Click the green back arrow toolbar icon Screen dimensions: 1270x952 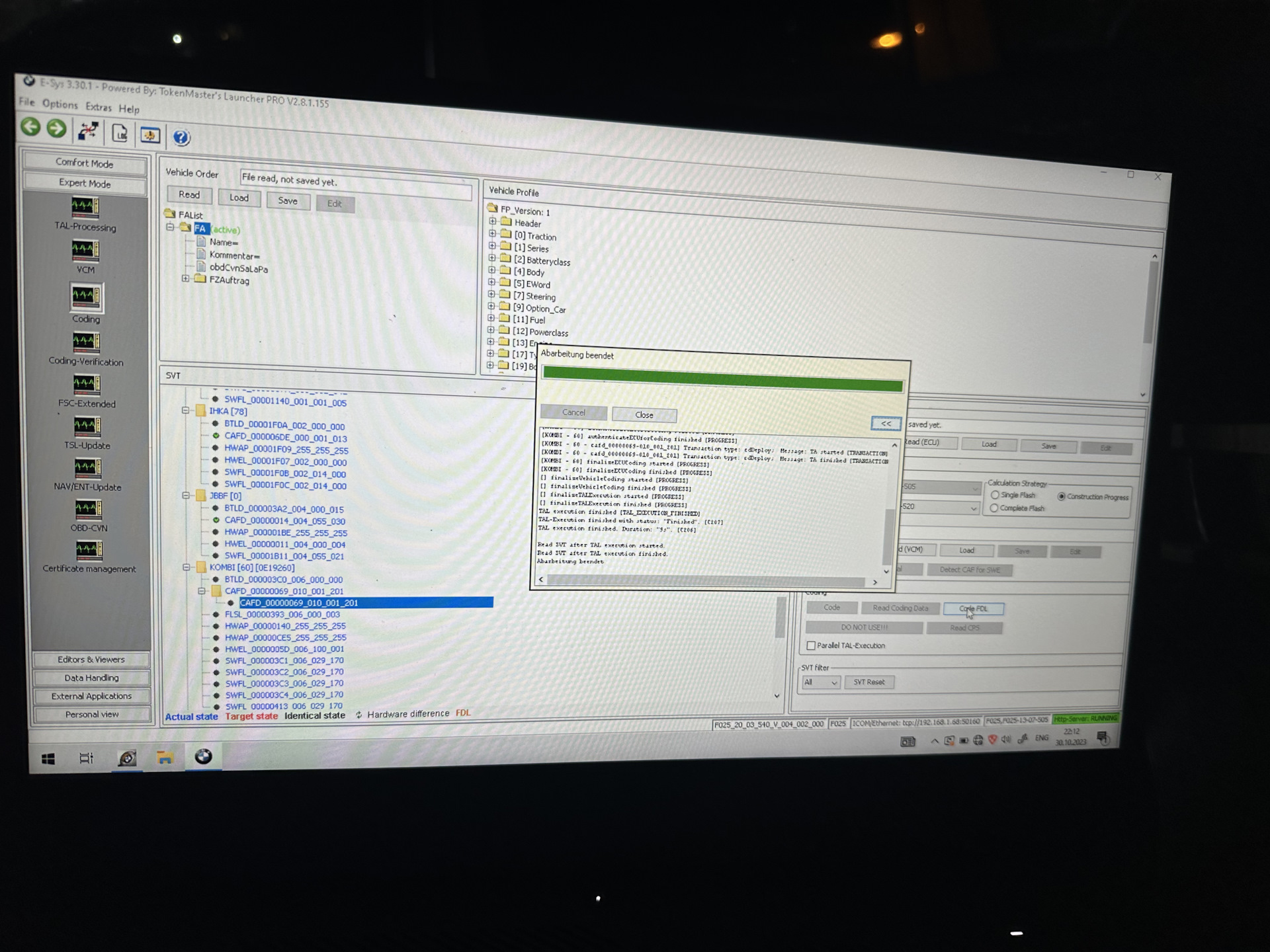pos(30,127)
